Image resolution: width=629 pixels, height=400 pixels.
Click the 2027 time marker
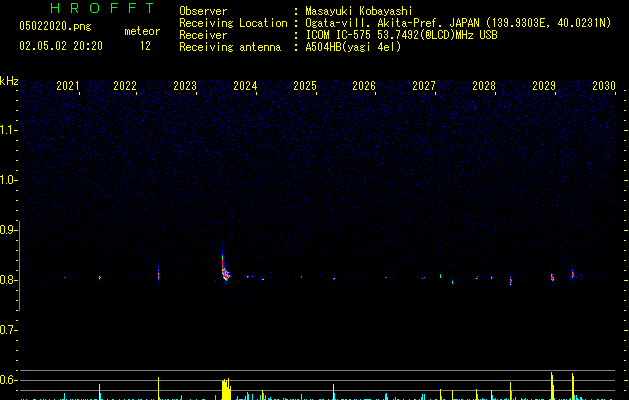coord(424,86)
